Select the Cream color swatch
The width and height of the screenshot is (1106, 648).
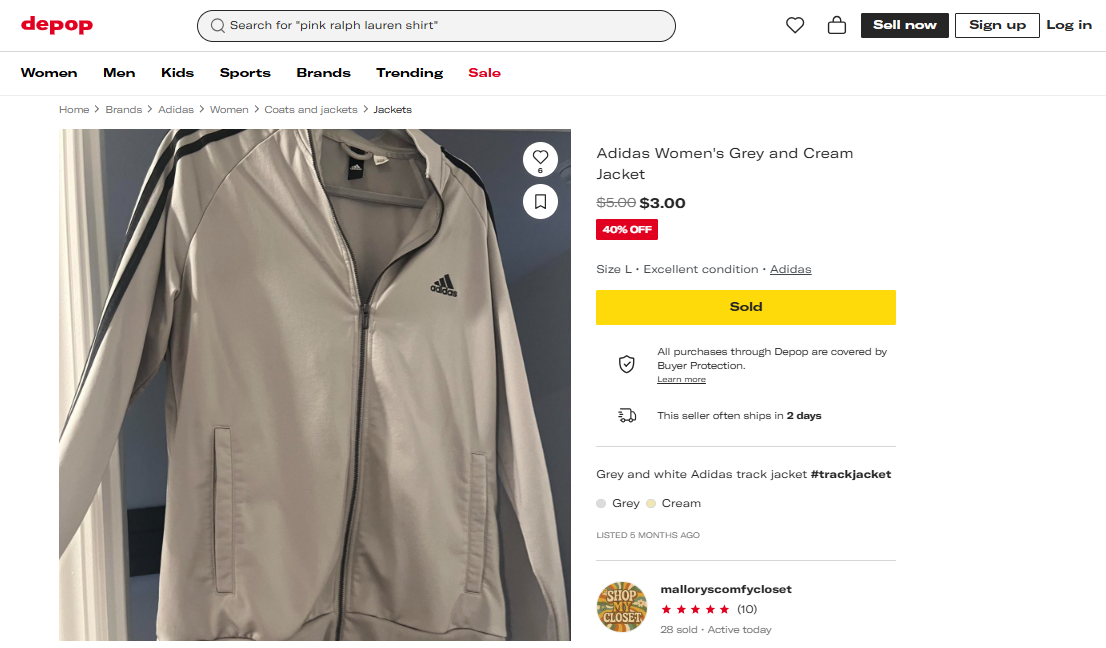651,504
